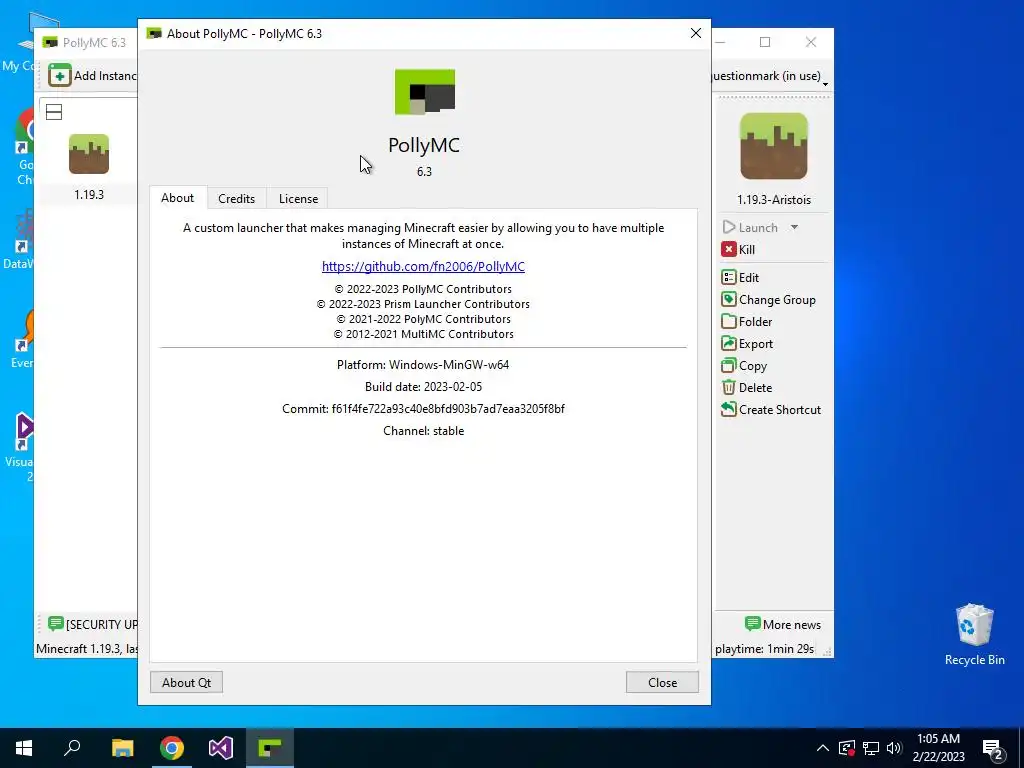
Task: Click Create Shortcut in the sidebar
Action: point(771,410)
